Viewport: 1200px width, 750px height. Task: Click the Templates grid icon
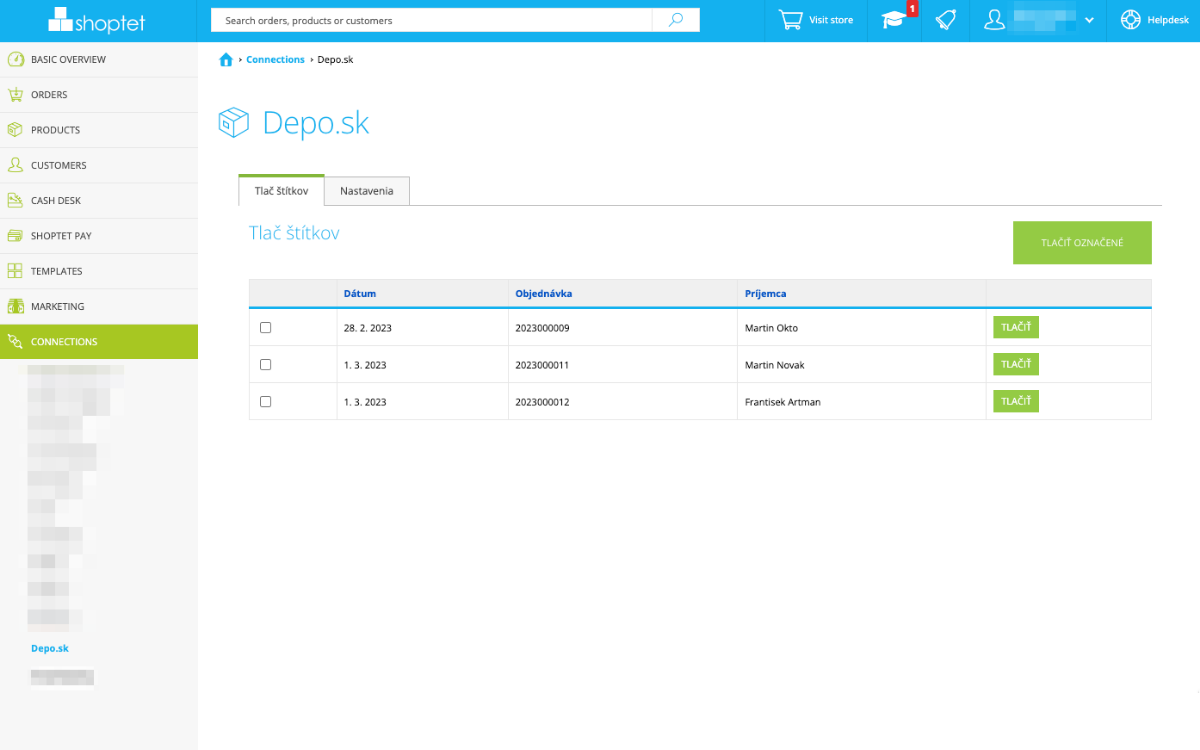15,271
